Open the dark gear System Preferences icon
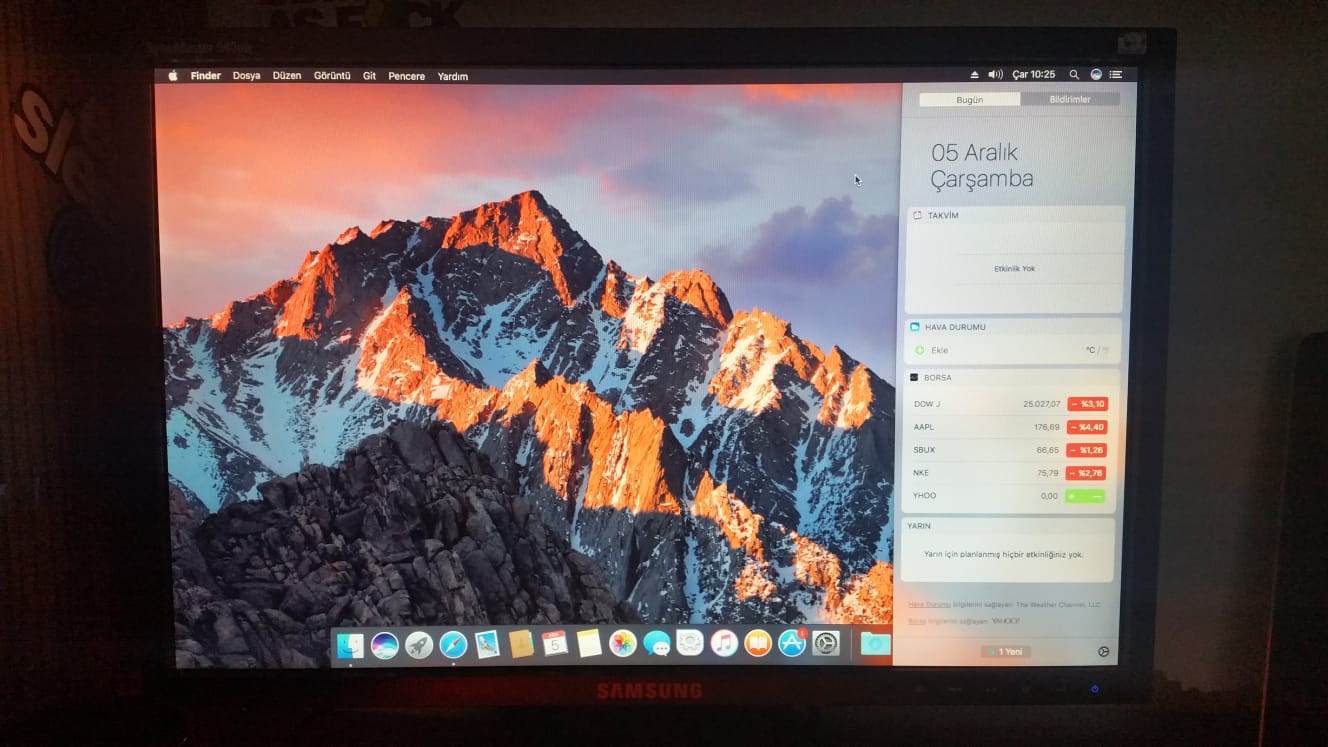 pos(826,642)
